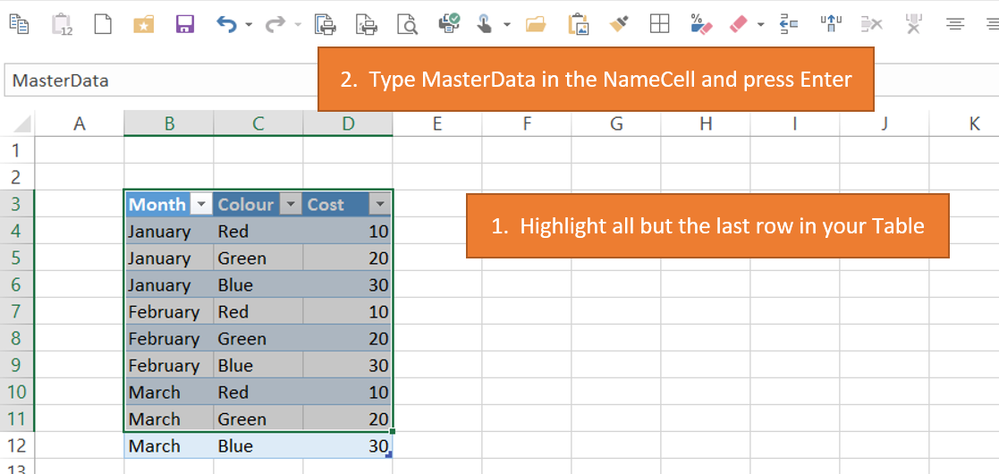Open print preview magnifier icon
The height and width of the screenshot is (474, 999).
point(406,24)
